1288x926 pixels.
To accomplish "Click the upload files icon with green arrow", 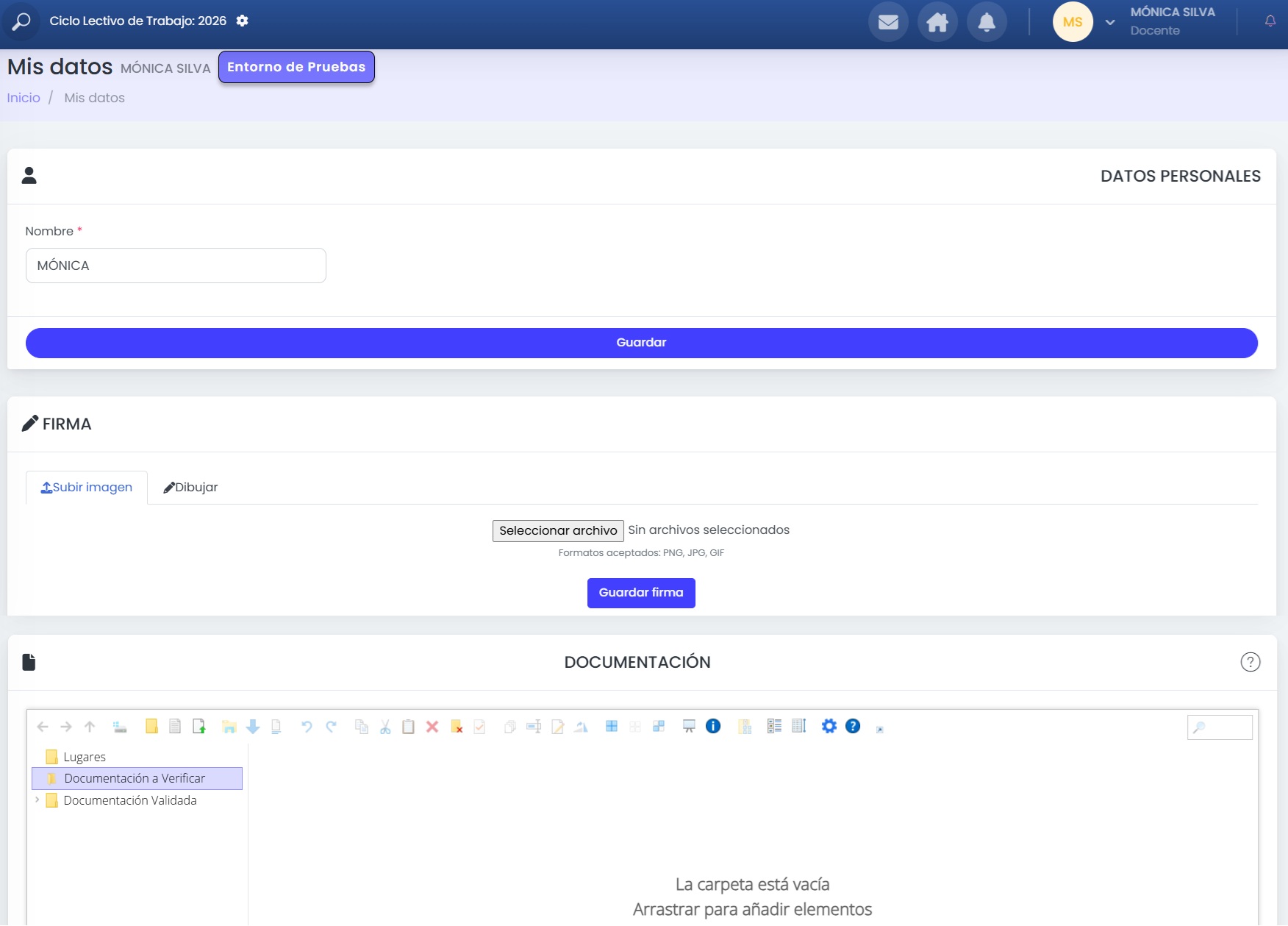I will [x=198, y=727].
